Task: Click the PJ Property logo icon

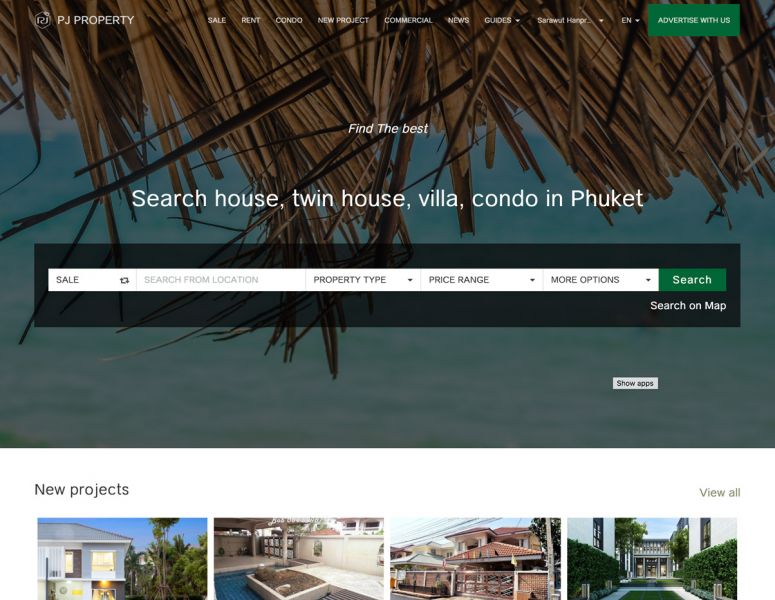Action: (43, 20)
